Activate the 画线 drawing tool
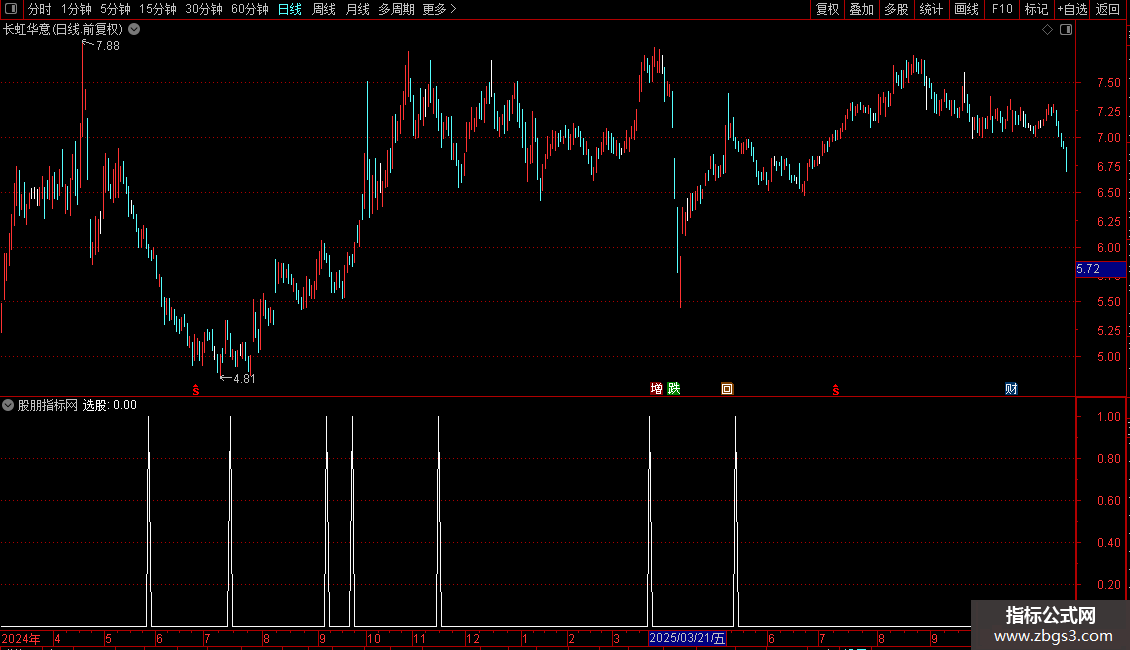 point(966,9)
